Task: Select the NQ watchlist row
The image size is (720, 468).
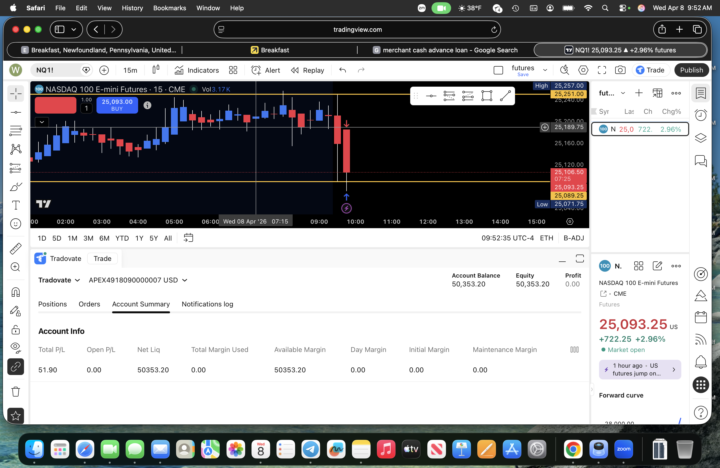Action: (640, 129)
